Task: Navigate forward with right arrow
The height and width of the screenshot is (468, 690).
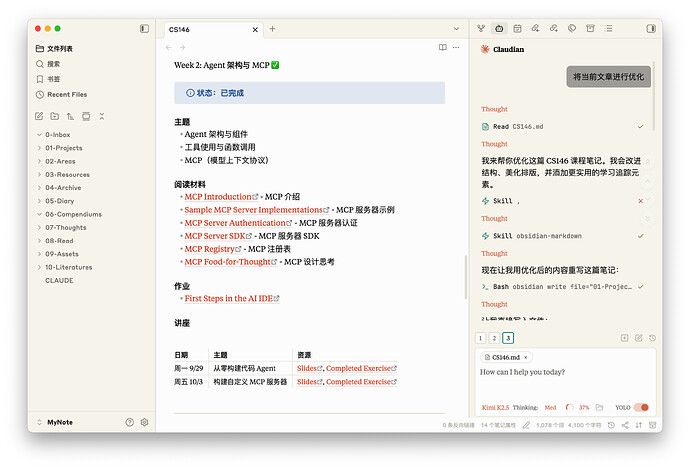Action: click(183, 48)
